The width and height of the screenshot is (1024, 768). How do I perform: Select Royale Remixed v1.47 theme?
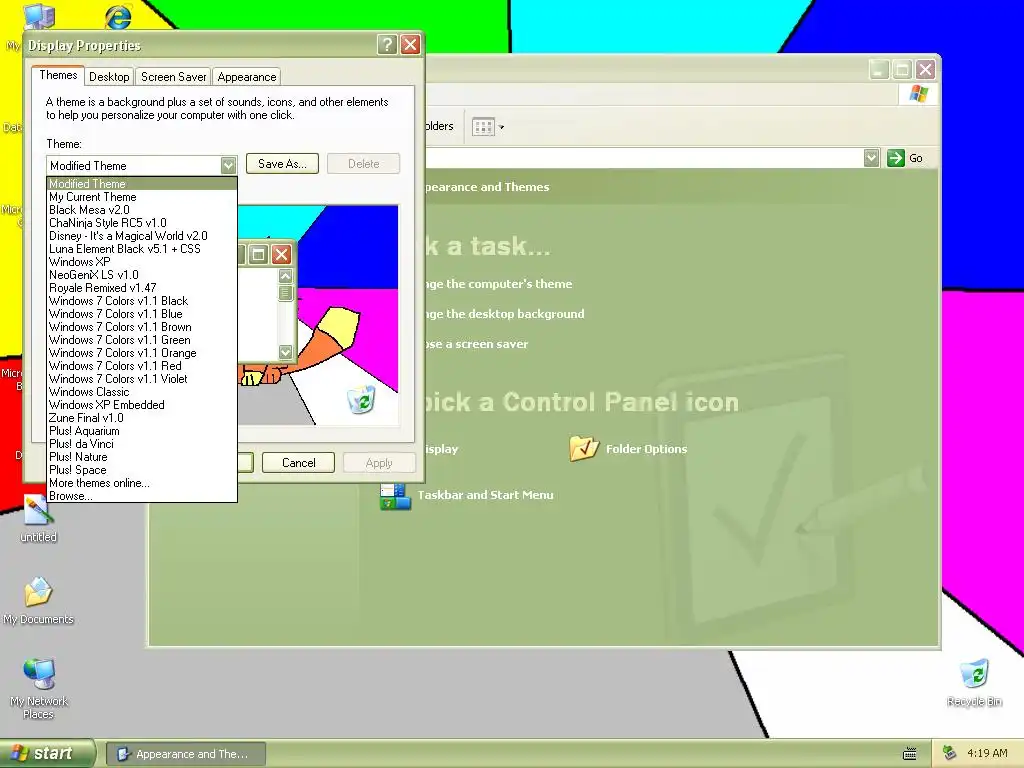tap(142, 288)
